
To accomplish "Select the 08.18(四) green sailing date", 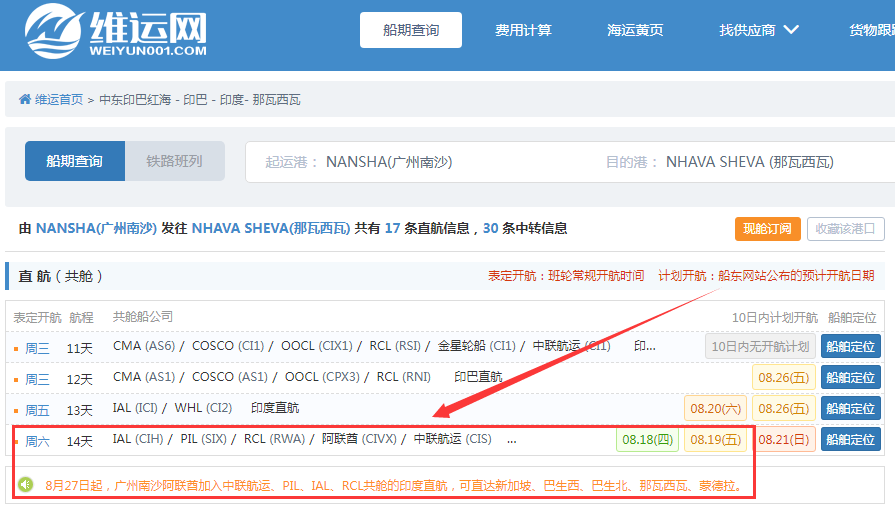I will [x=647, y=439].
